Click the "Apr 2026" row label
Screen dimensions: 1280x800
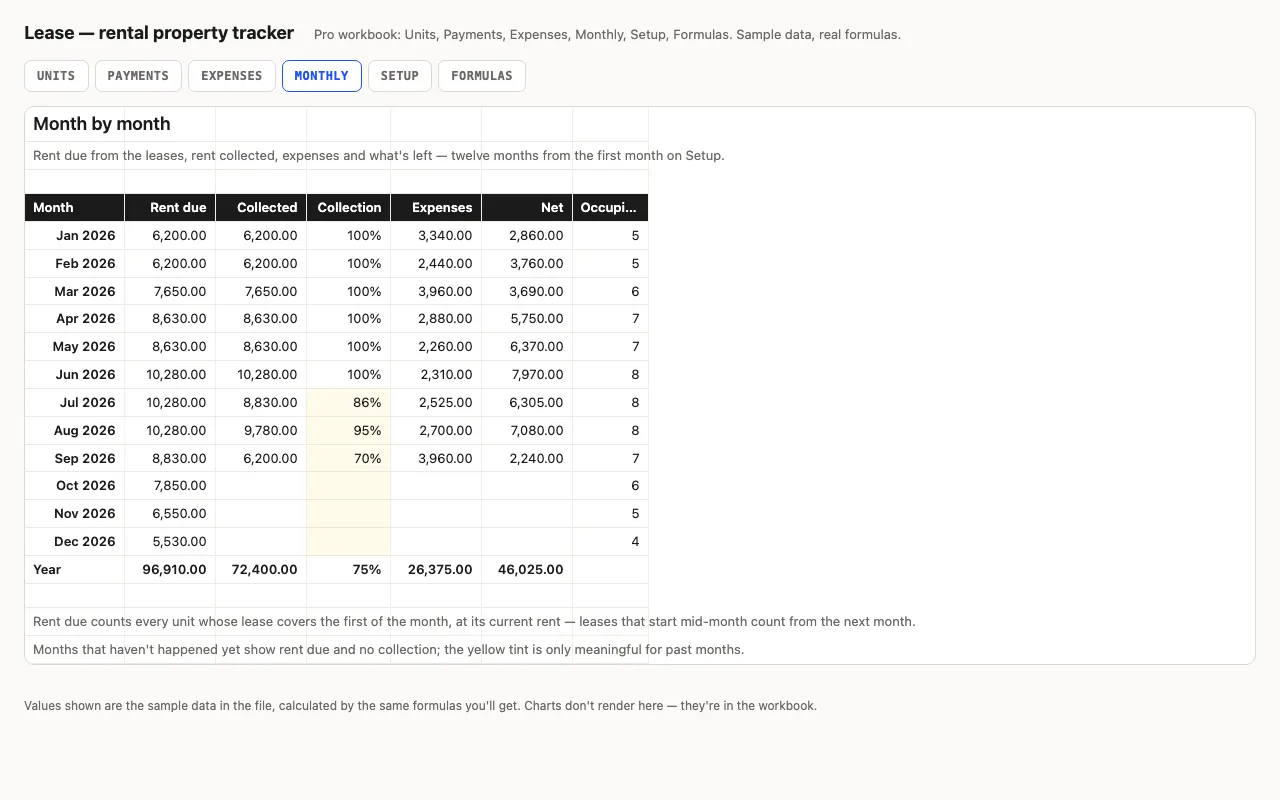tap(75, 319)
